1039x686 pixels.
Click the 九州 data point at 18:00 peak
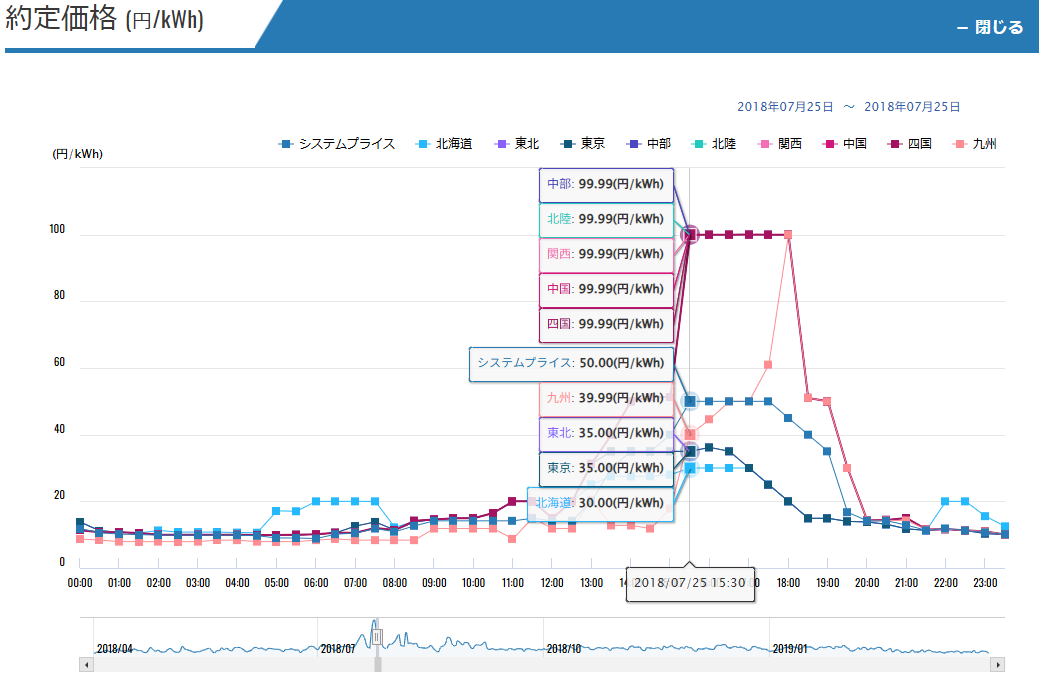click(x=788, y=235)
